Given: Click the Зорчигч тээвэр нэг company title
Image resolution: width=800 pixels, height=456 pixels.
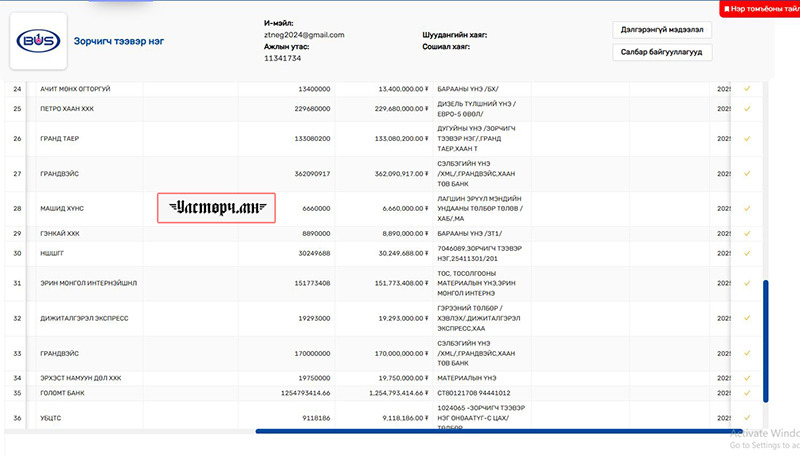Looking at the screenshot, I should [118, 41].
